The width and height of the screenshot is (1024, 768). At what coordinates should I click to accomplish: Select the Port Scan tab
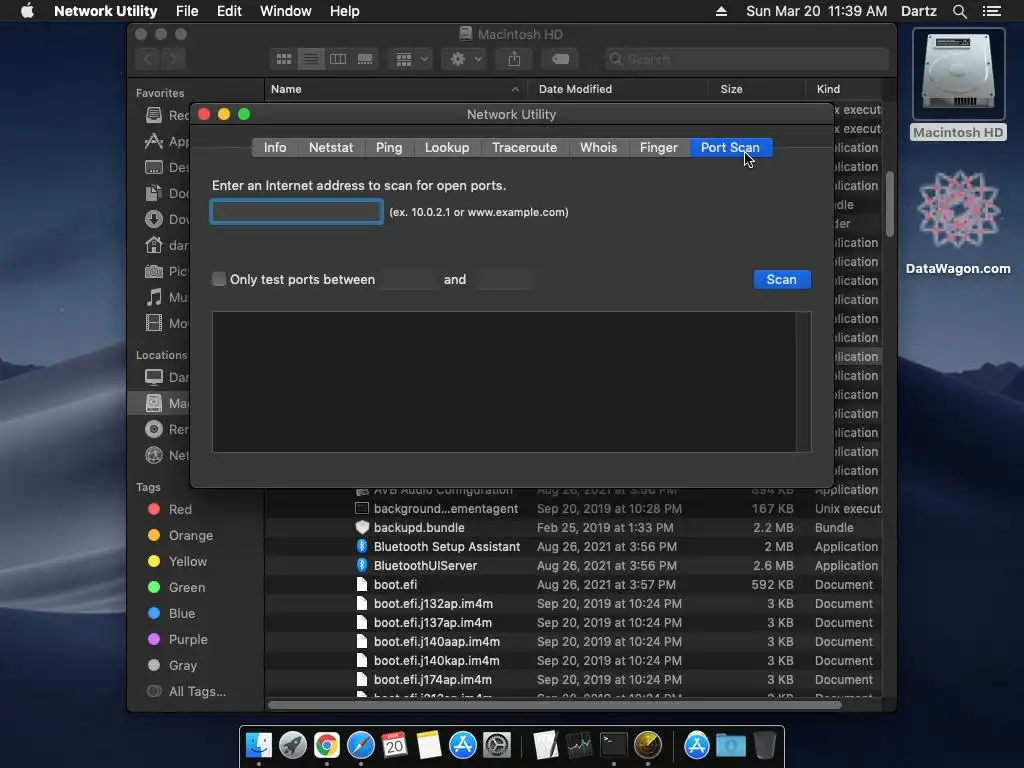[730, 148]
